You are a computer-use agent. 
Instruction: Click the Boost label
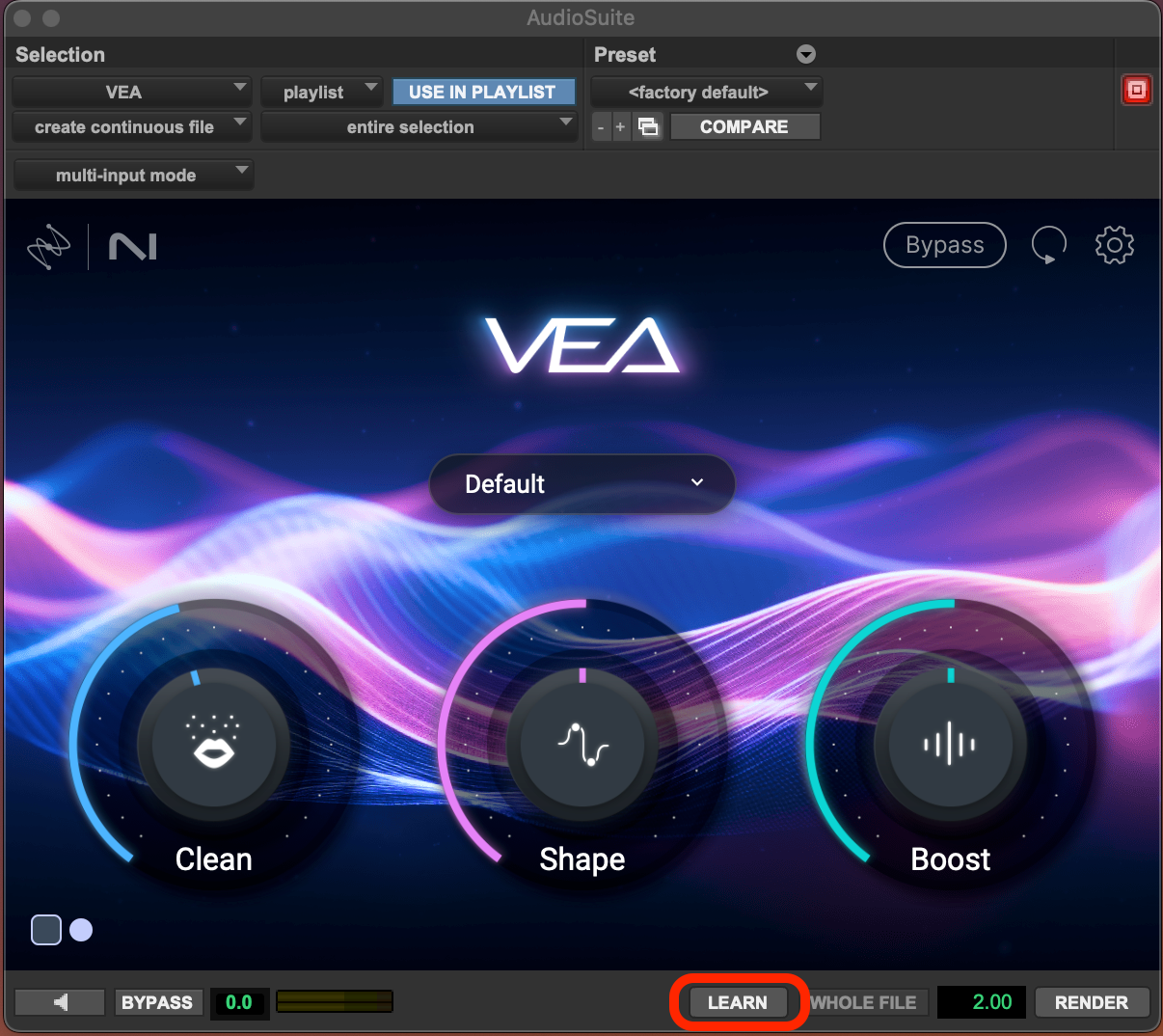(951, 859)
